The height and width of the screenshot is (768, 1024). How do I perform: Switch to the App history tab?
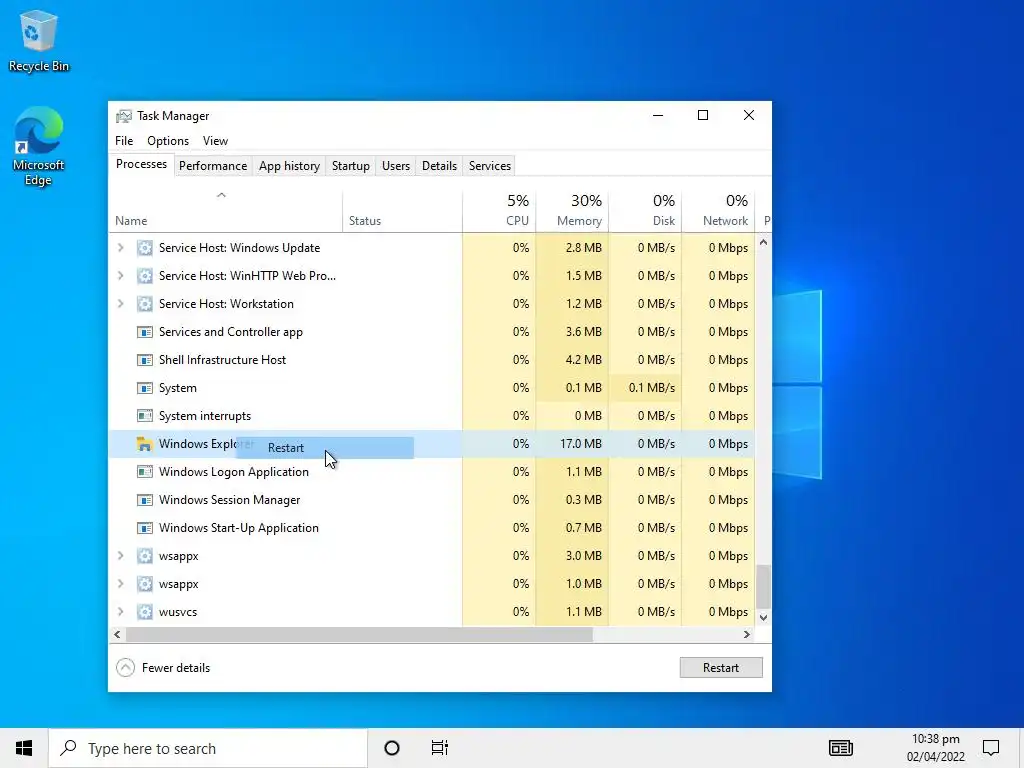[x=289, y=166]
